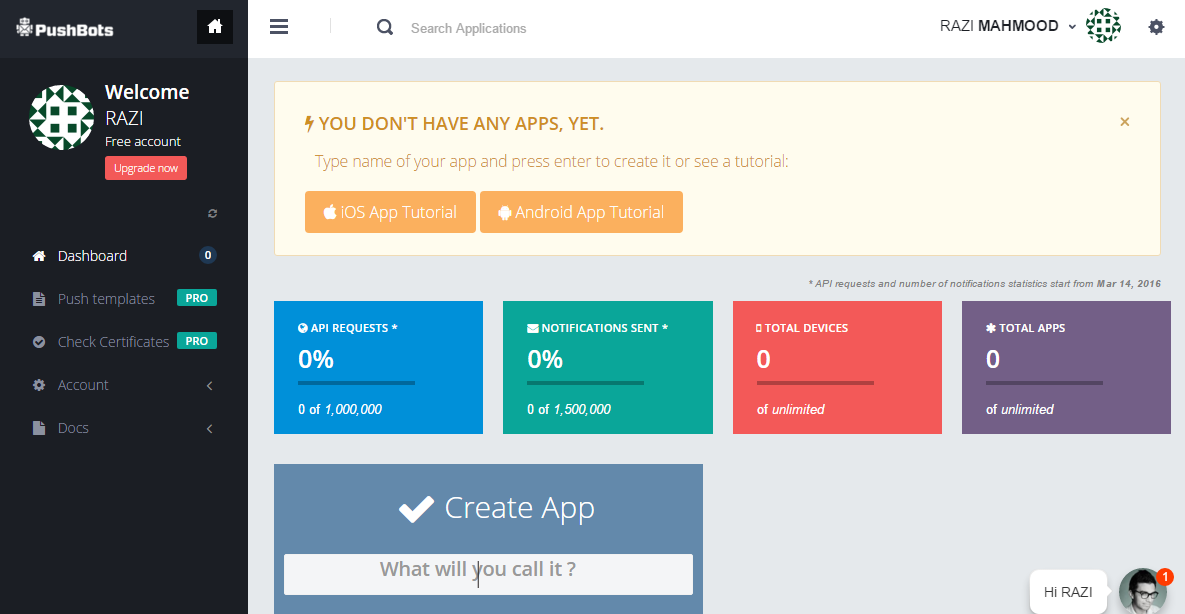This screenshot has height=614, width=1185.
Task: Expand the Docs submenu chevron
Action: pyautogui.click(x=209, y=429)
